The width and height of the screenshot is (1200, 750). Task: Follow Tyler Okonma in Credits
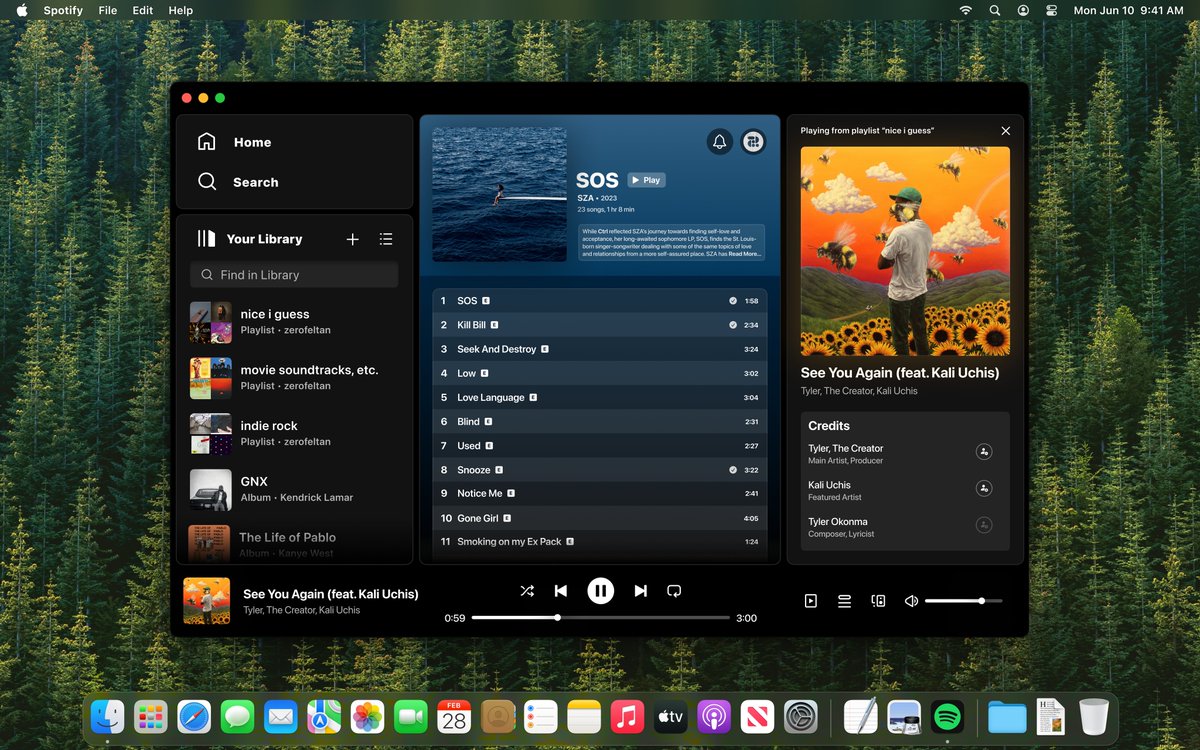tap(984, 525)
